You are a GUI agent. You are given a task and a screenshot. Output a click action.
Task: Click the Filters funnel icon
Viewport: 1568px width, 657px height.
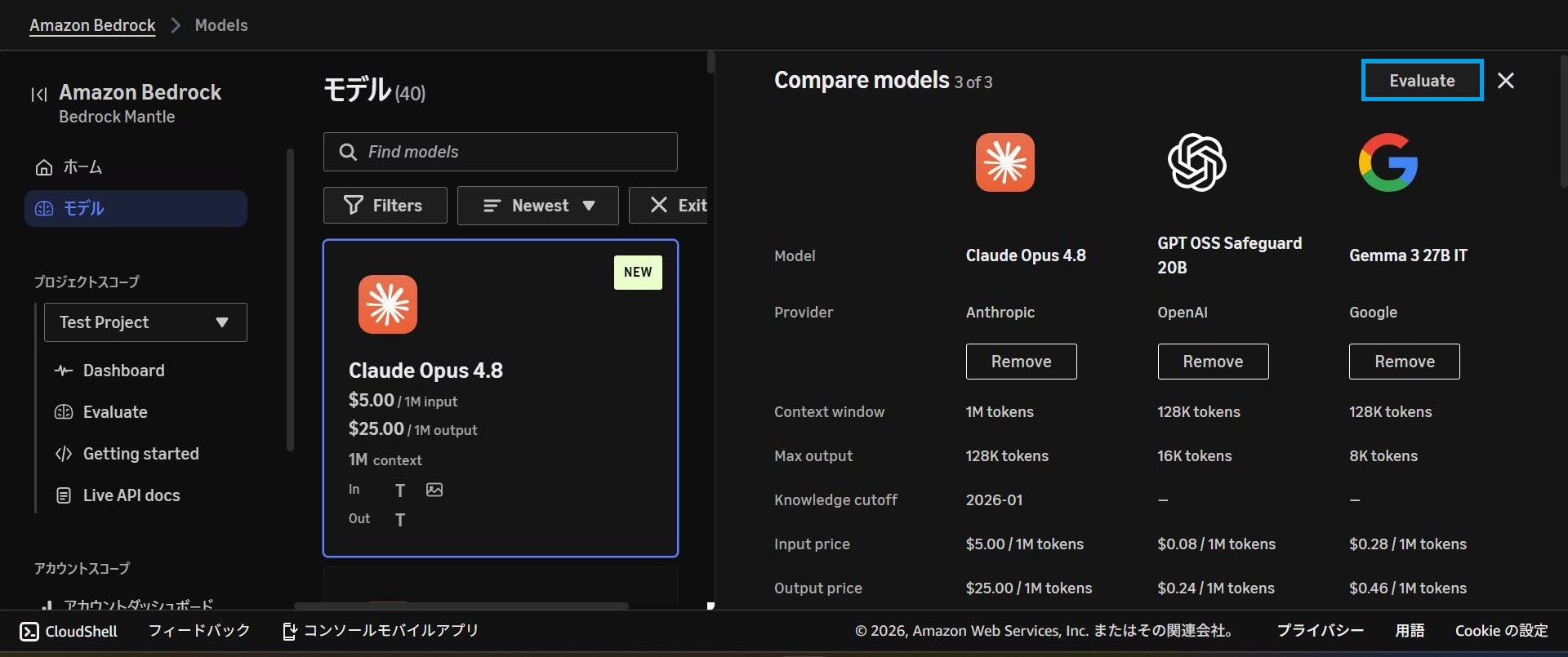point(354,205)
